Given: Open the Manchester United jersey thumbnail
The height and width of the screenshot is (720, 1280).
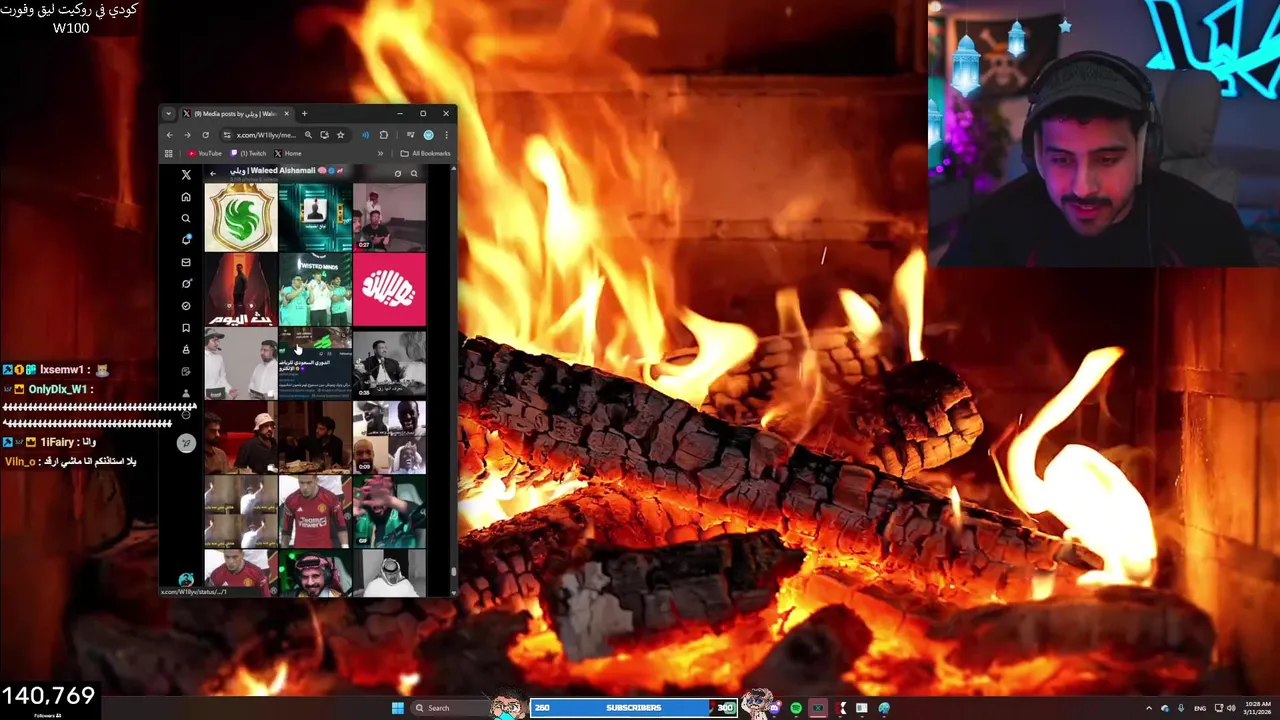Looking at the screenshot, I should [x=315, y=512].
